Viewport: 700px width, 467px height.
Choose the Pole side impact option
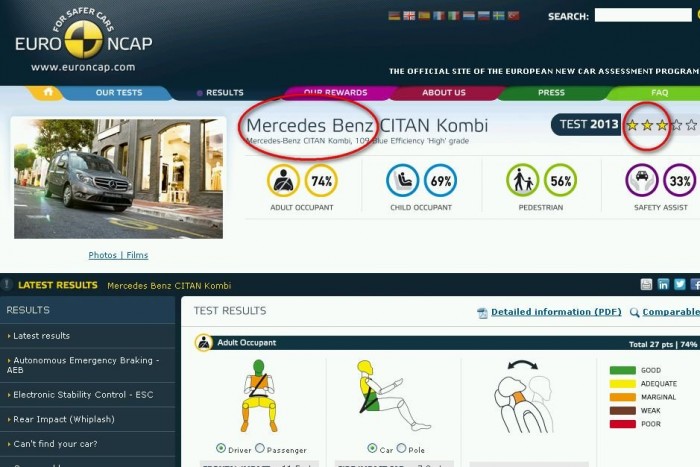click(401, 449)
